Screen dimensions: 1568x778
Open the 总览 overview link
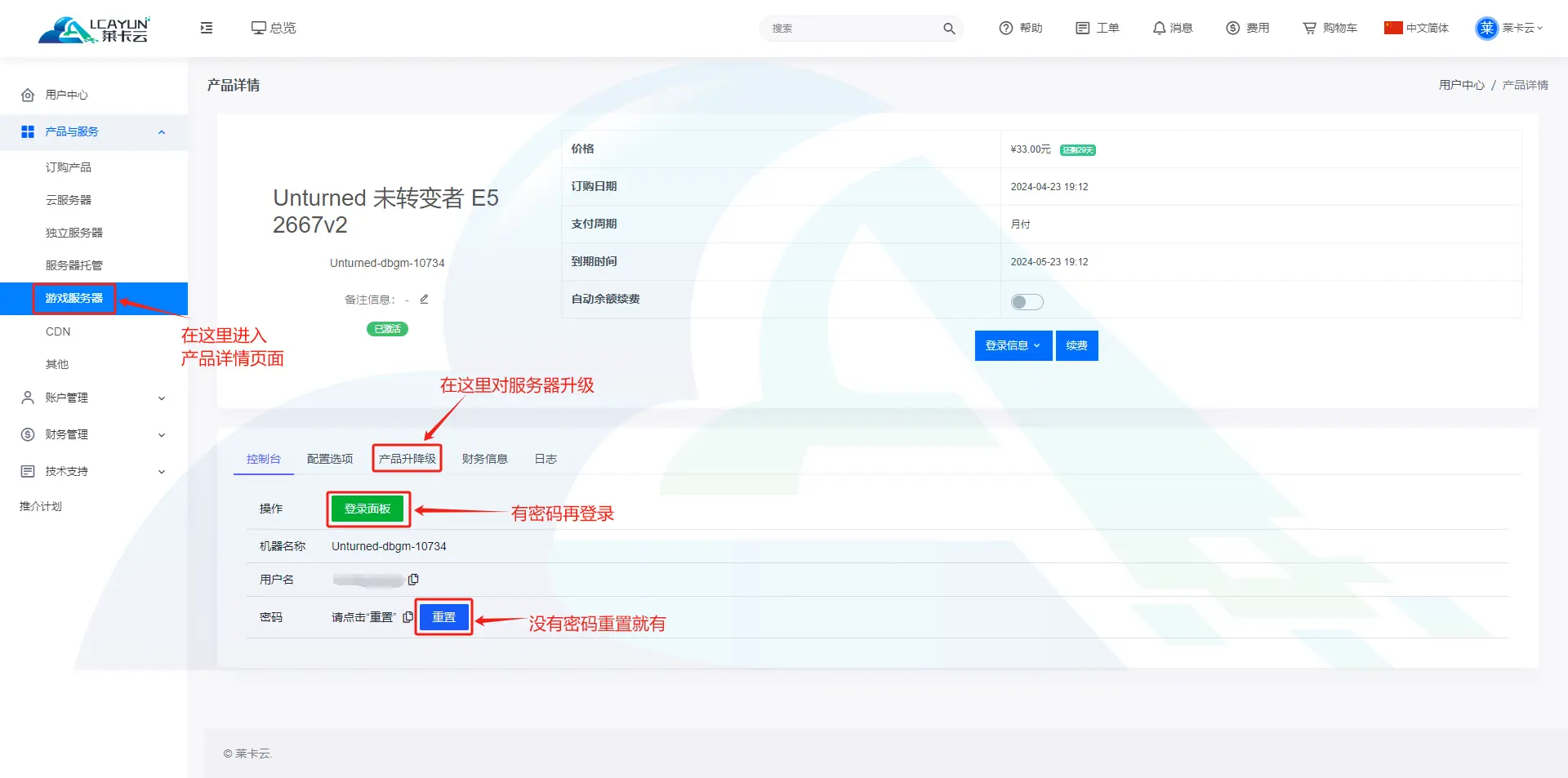[274, 28]
